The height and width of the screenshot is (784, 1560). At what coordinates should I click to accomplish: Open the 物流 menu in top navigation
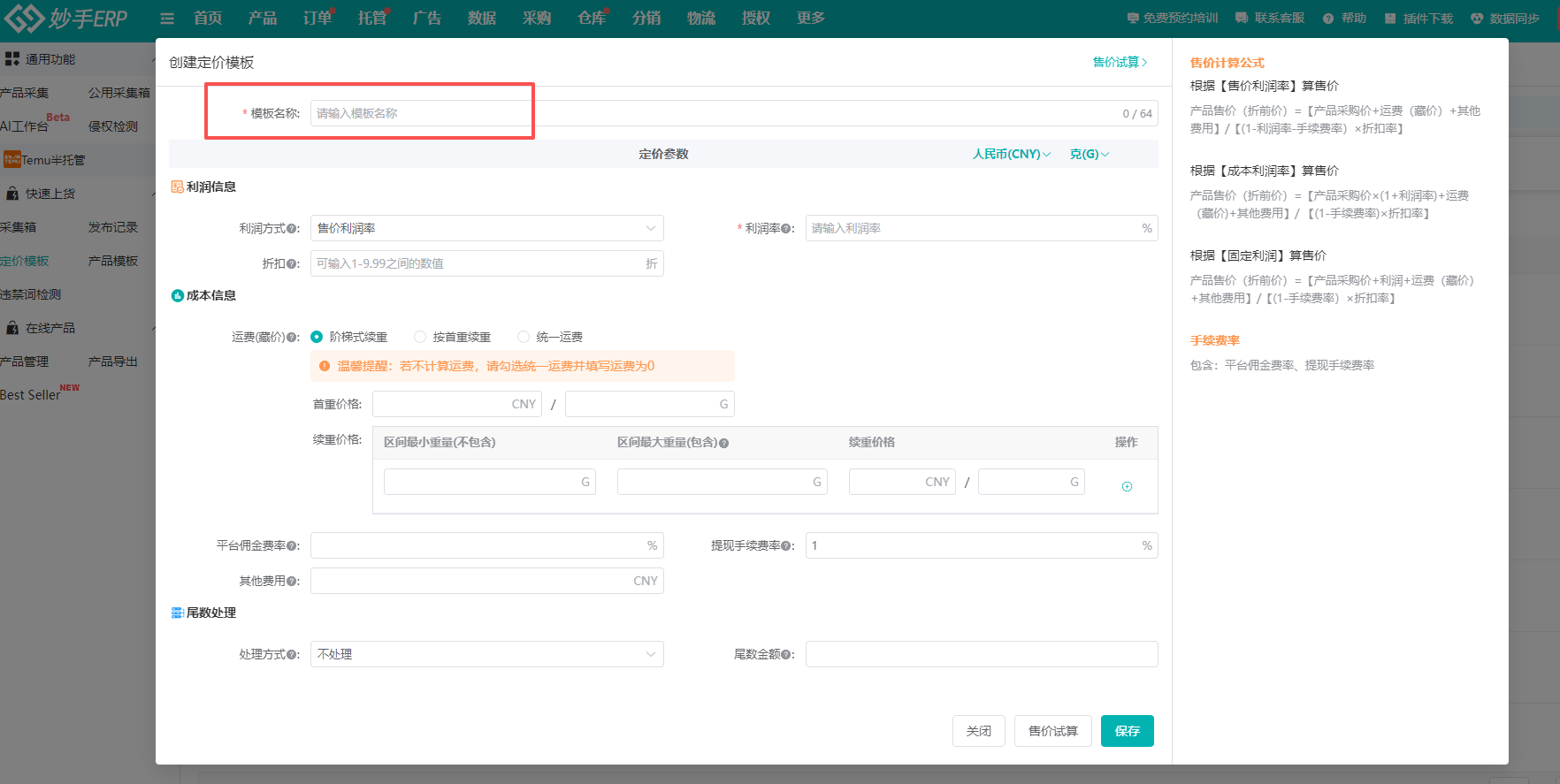[700, 19]
